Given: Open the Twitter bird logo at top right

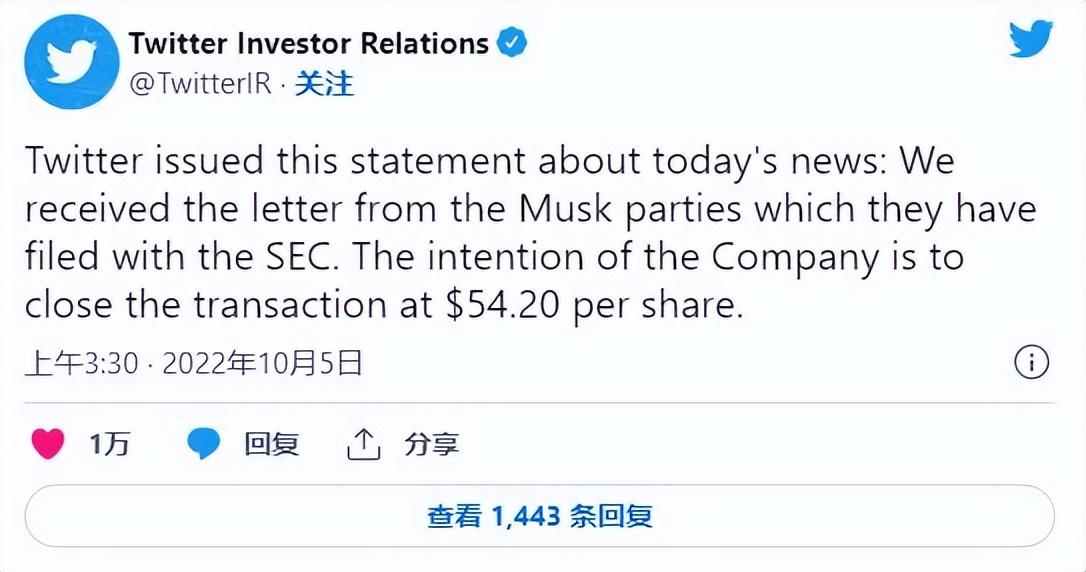Looking at the screenshot, I should (x=1031, y=39).
